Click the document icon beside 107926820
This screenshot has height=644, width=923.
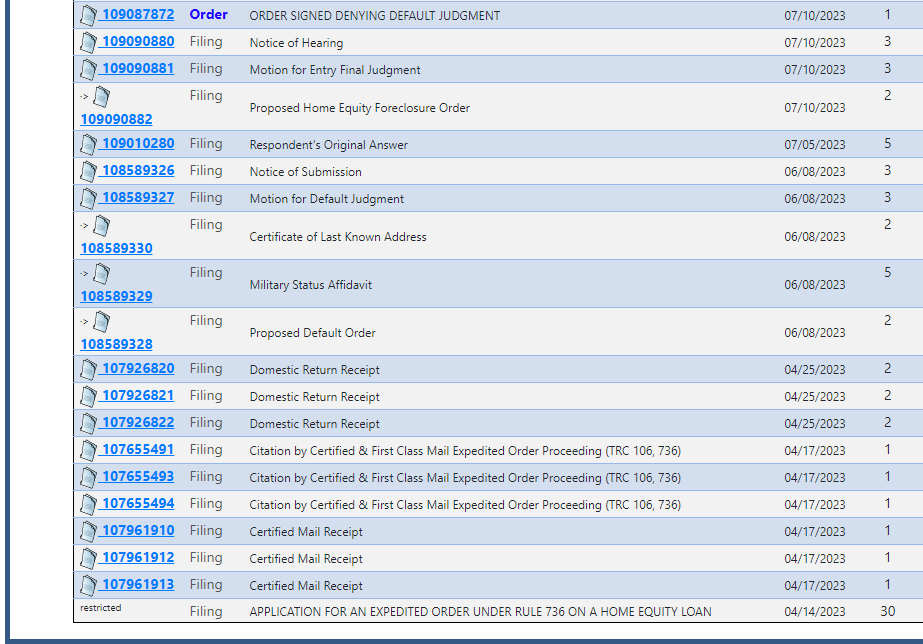(x=88, y=370)
